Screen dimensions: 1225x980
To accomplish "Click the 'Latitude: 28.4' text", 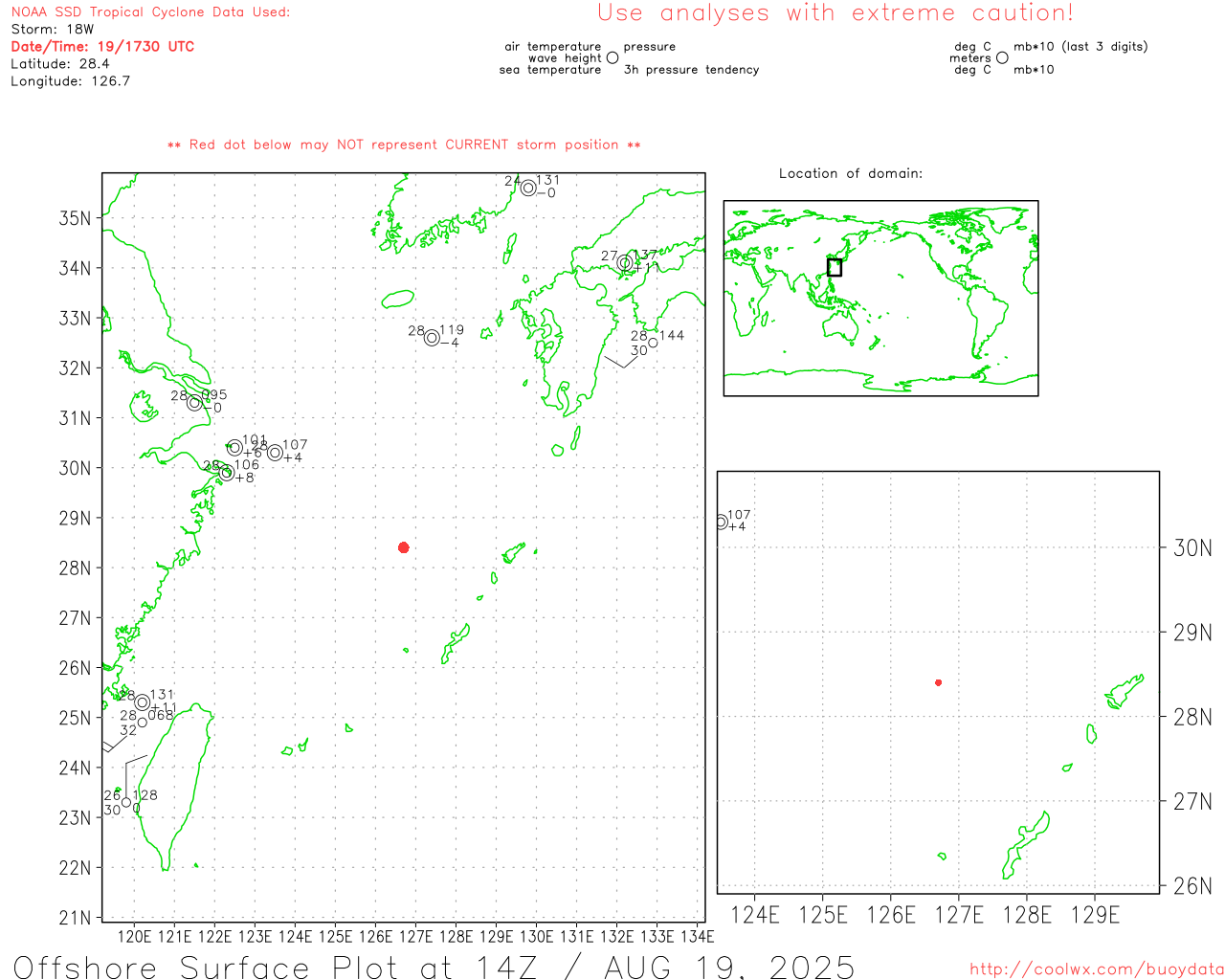I will pos(60,64).
